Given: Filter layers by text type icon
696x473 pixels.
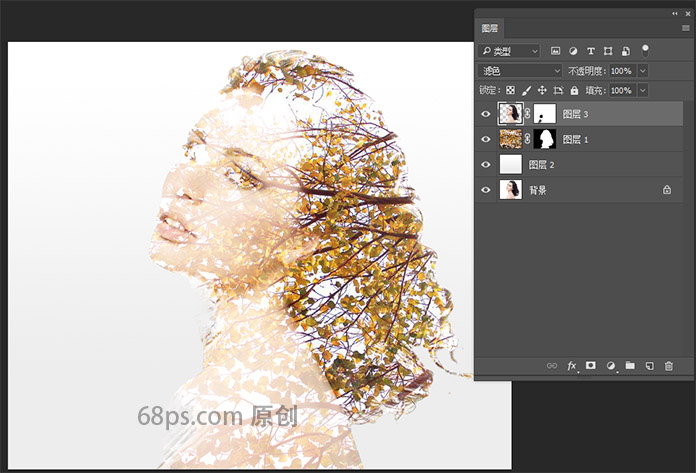Looking at the screenshot, I should click(x=591, y=51).
